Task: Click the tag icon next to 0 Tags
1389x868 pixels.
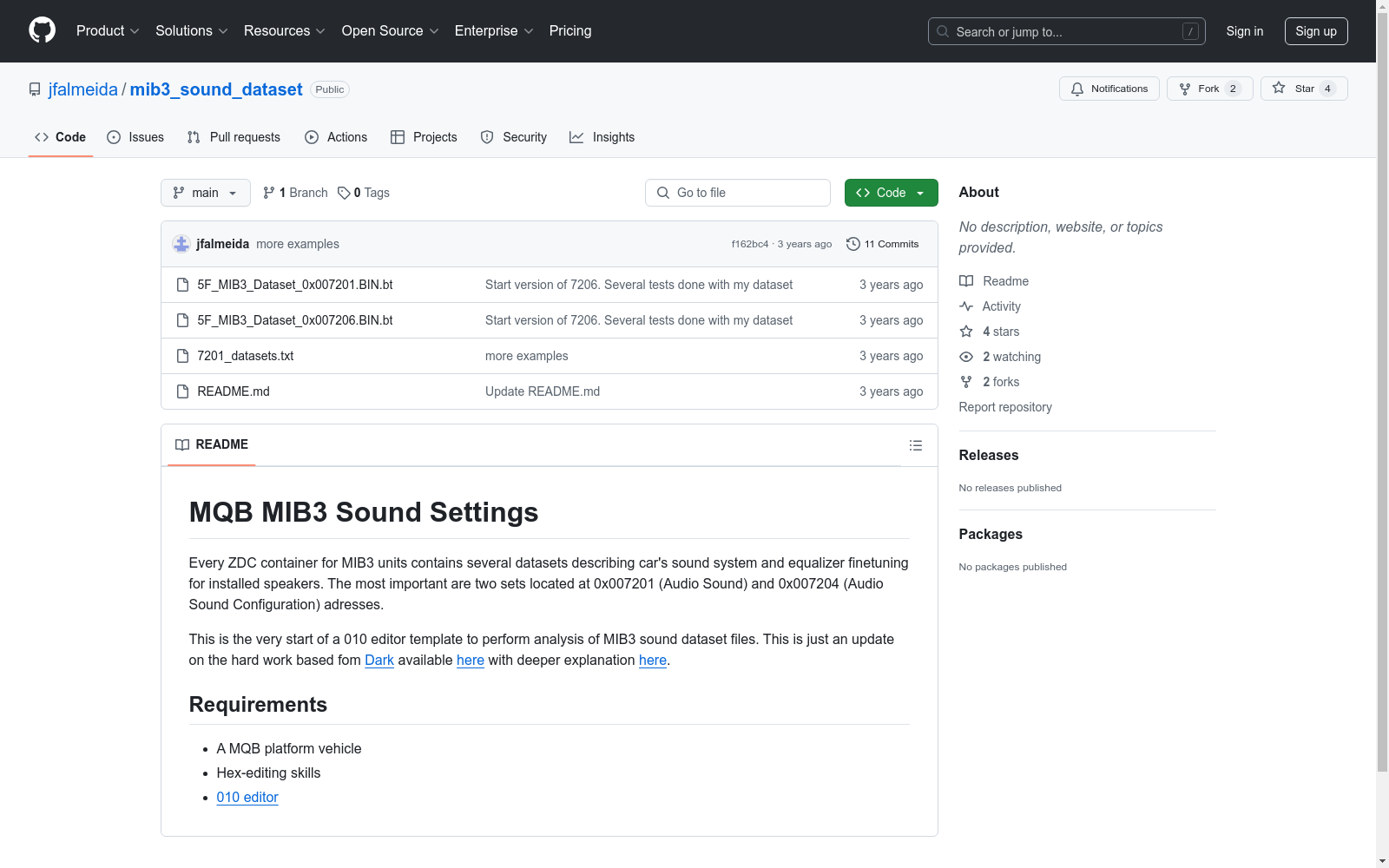Action: (x=344, y=193)
